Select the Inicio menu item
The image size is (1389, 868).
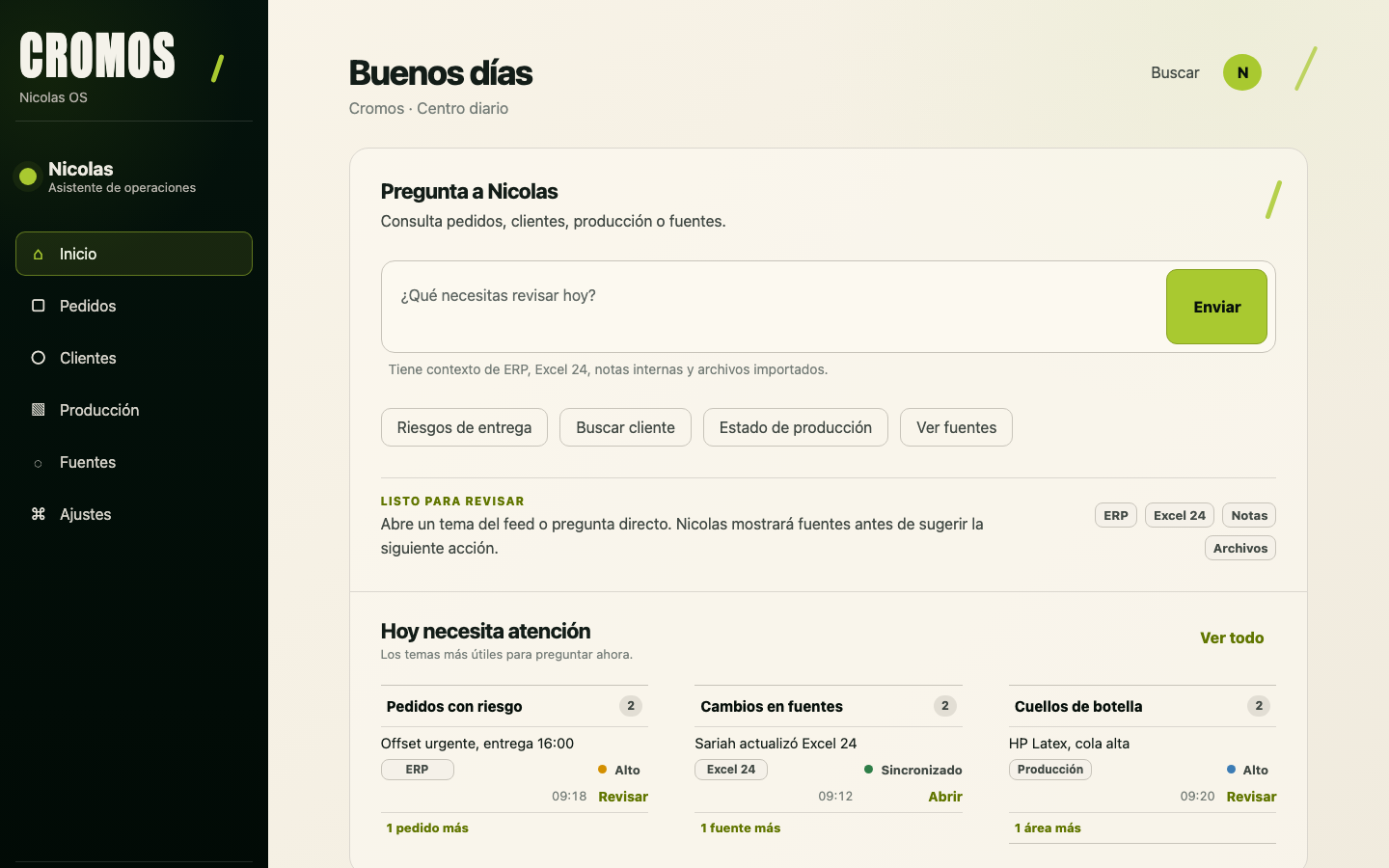click(x=134, y=254)
